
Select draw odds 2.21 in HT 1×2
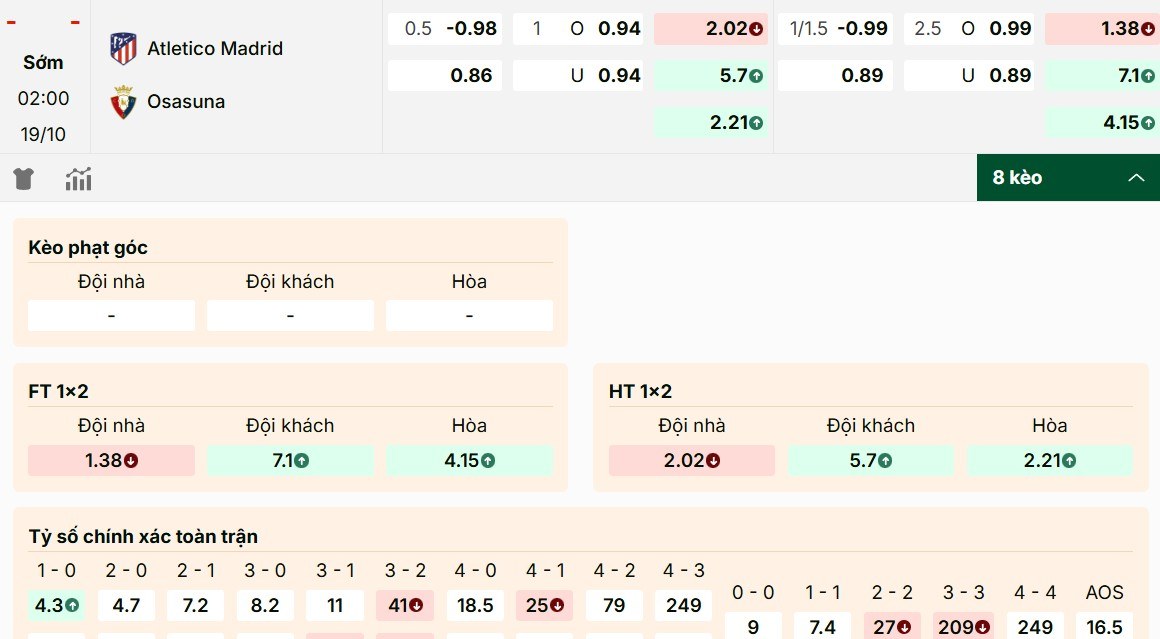coord(1050,461)
